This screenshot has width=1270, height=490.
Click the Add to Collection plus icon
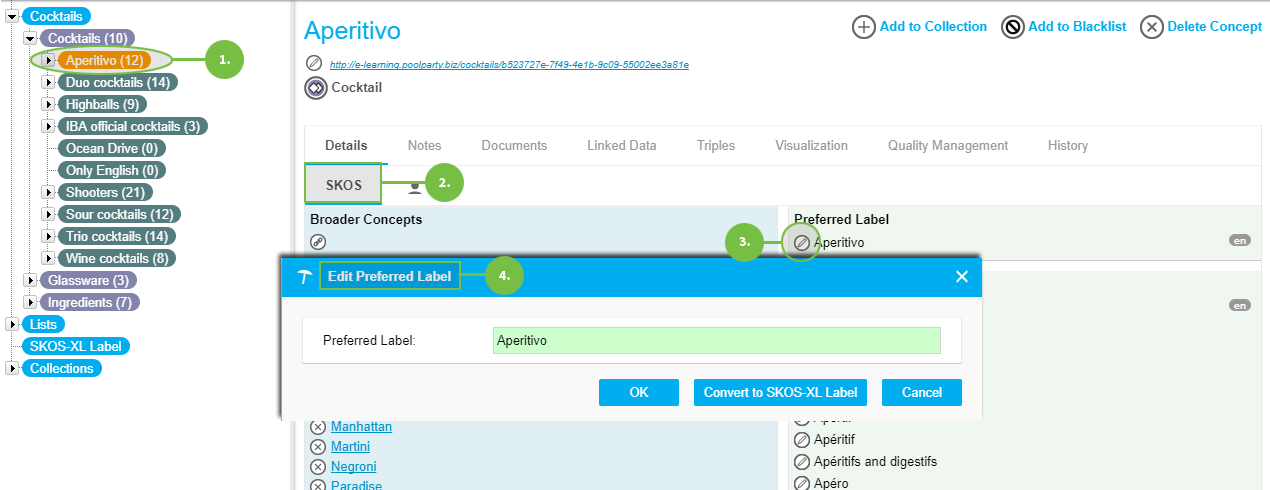click(863, 27)
